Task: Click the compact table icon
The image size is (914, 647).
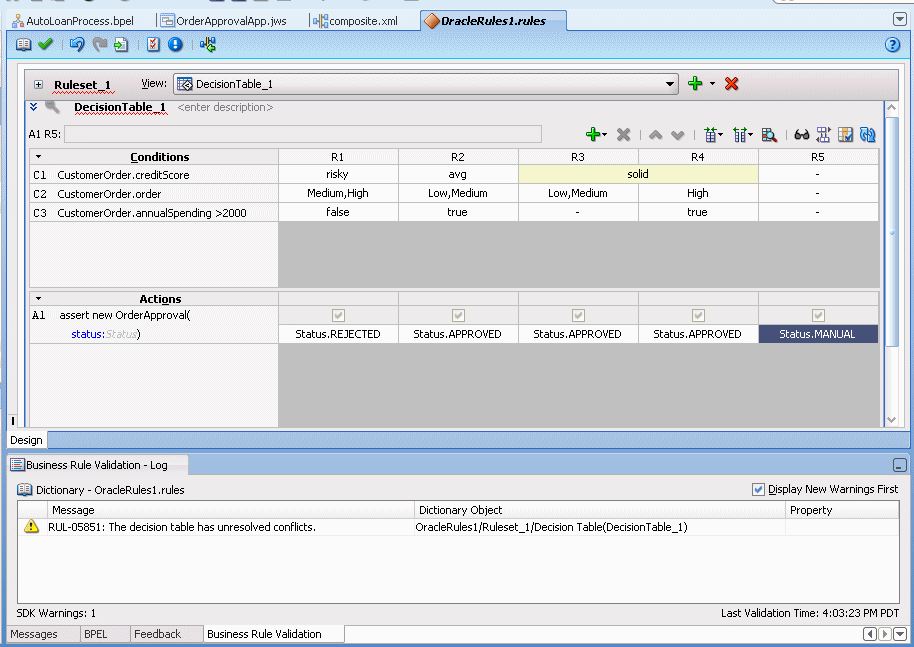Action: coord(823,135)
